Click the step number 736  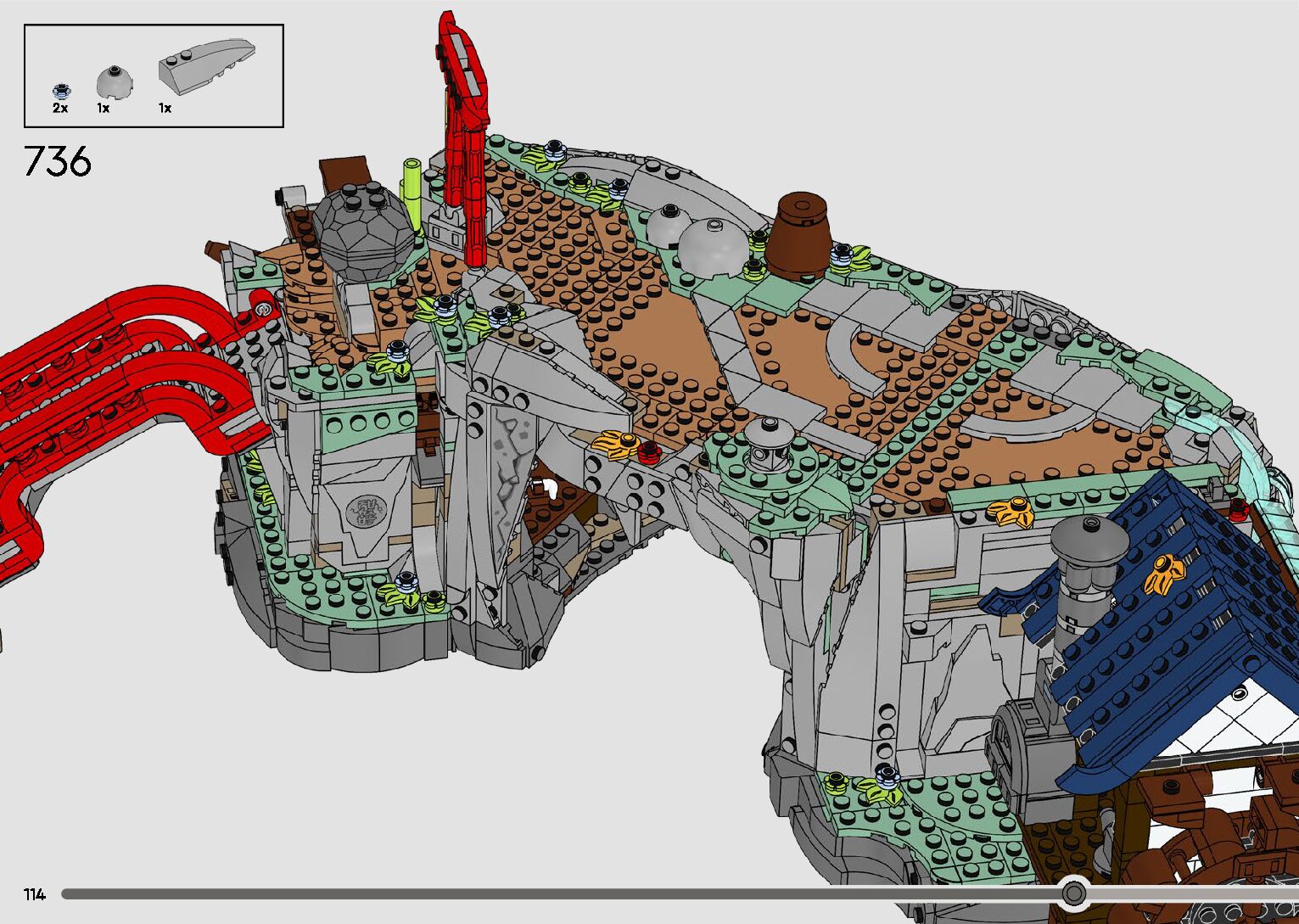tap(58, 161)
